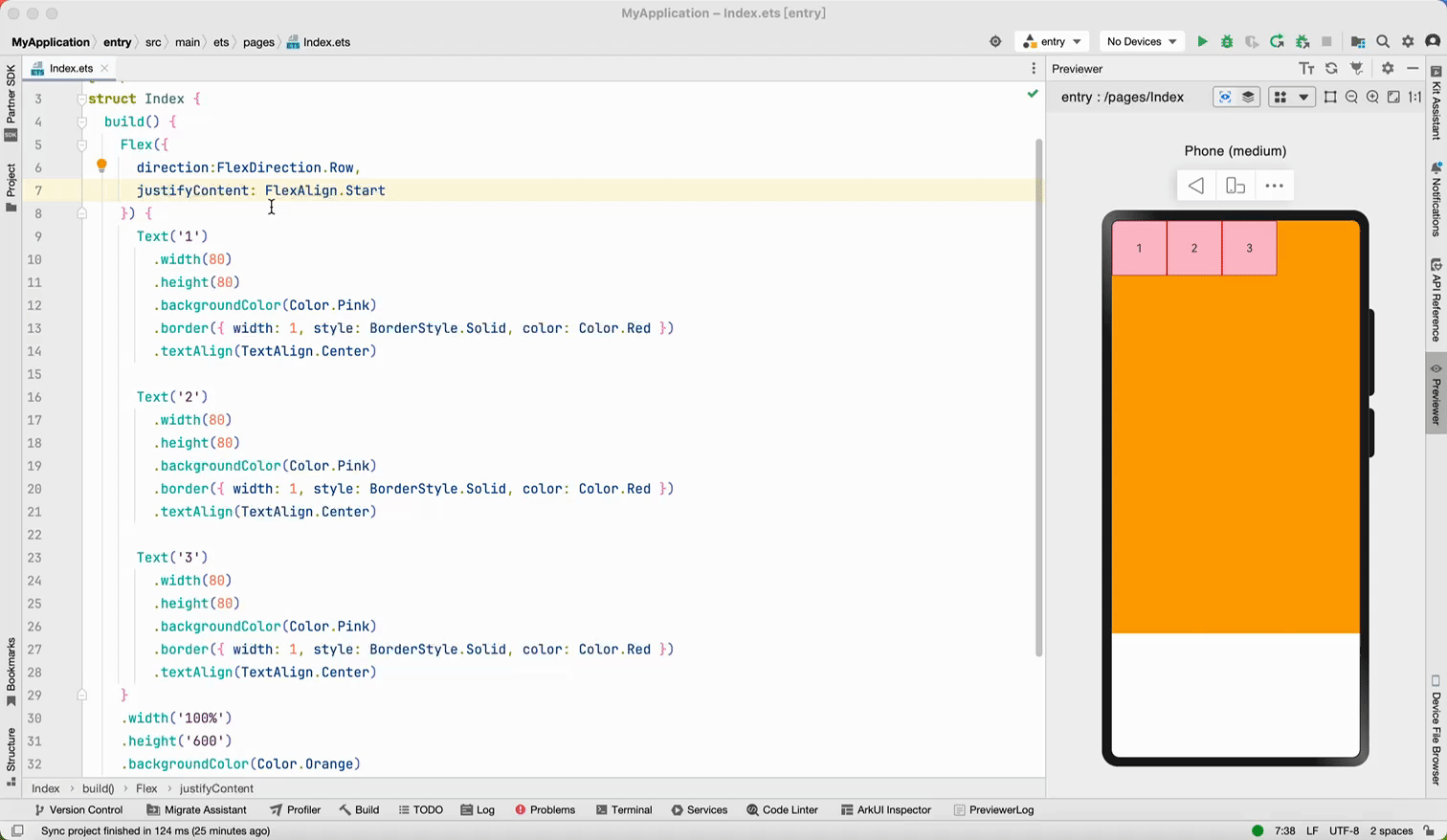Click the back triangle button above the phone

coord(1196,187)
